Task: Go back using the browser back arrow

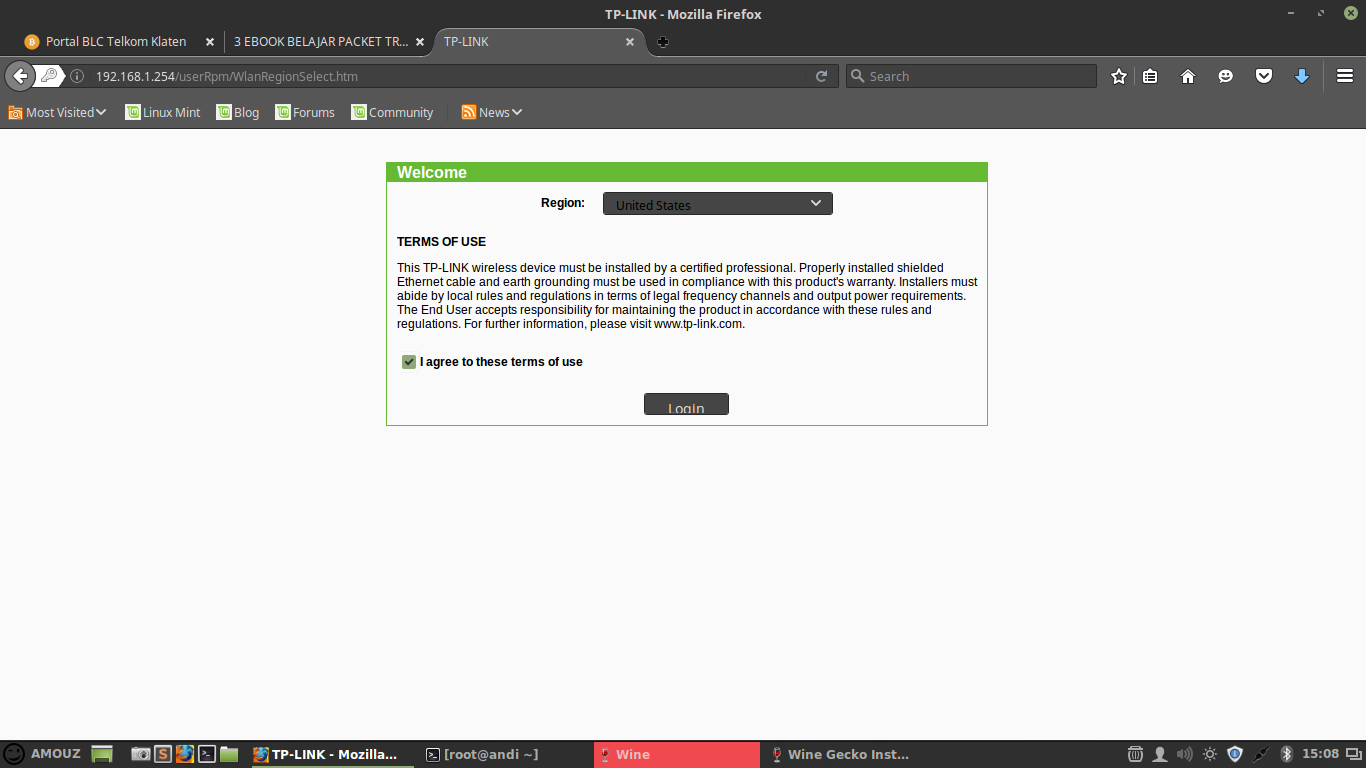Action: (x=20, y=76)
